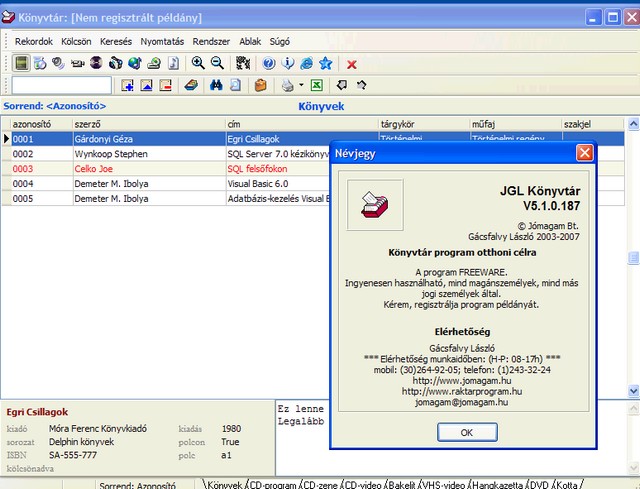
Task: Click the szakjel column header
Action: pyautogui.click(x=593, y=124)
